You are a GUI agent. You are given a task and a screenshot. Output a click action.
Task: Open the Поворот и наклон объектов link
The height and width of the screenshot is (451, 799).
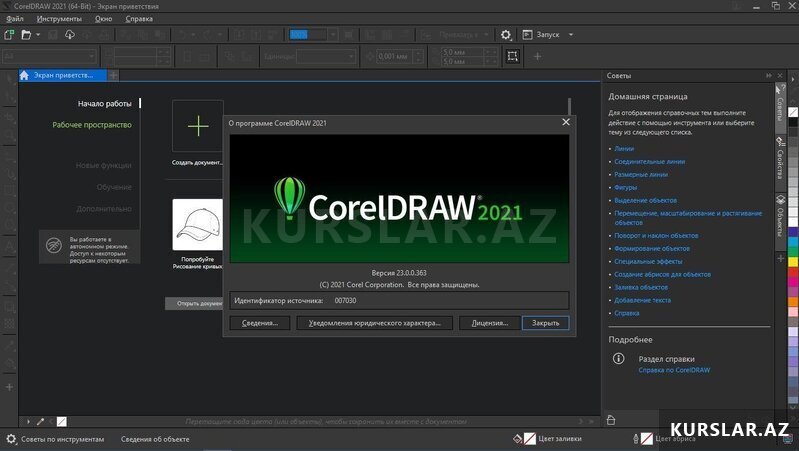[x=656, y=235]
